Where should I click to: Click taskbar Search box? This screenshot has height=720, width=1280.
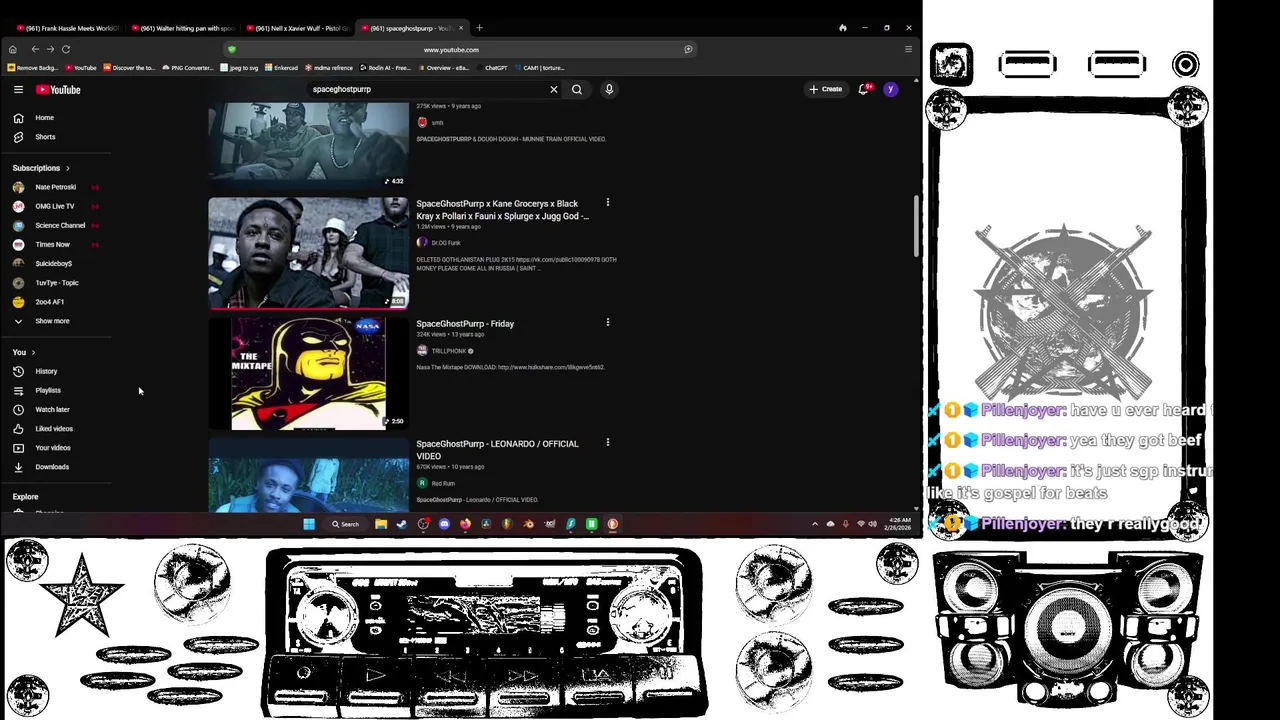coord(346,524)
